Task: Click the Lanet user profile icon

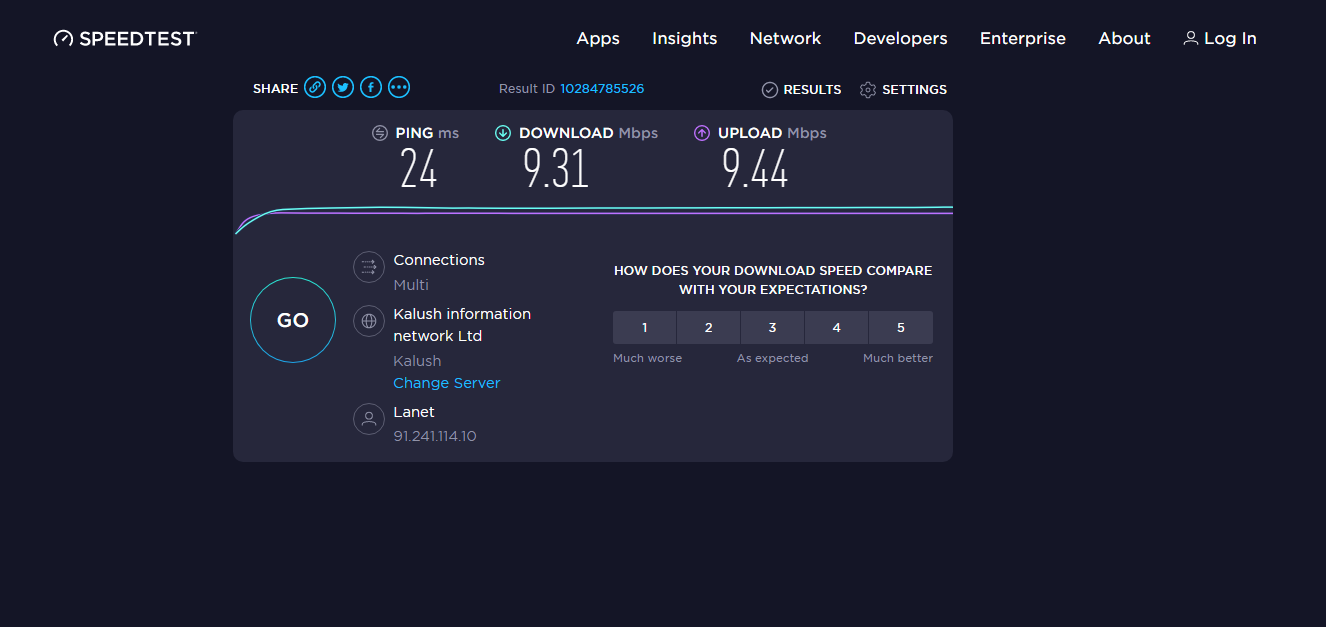Action: coord(369,419)
